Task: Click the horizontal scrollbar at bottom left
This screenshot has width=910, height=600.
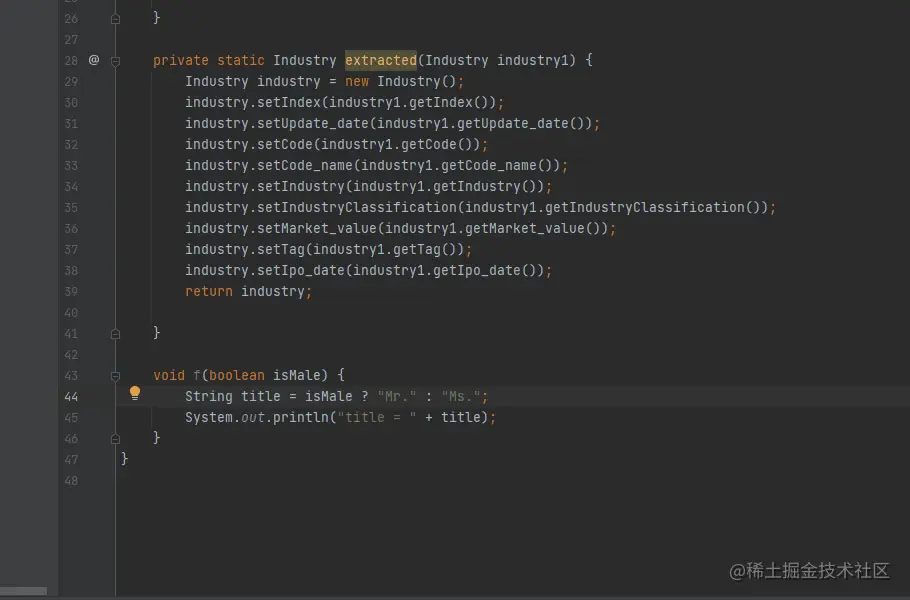Action: [x=25, y=590]
